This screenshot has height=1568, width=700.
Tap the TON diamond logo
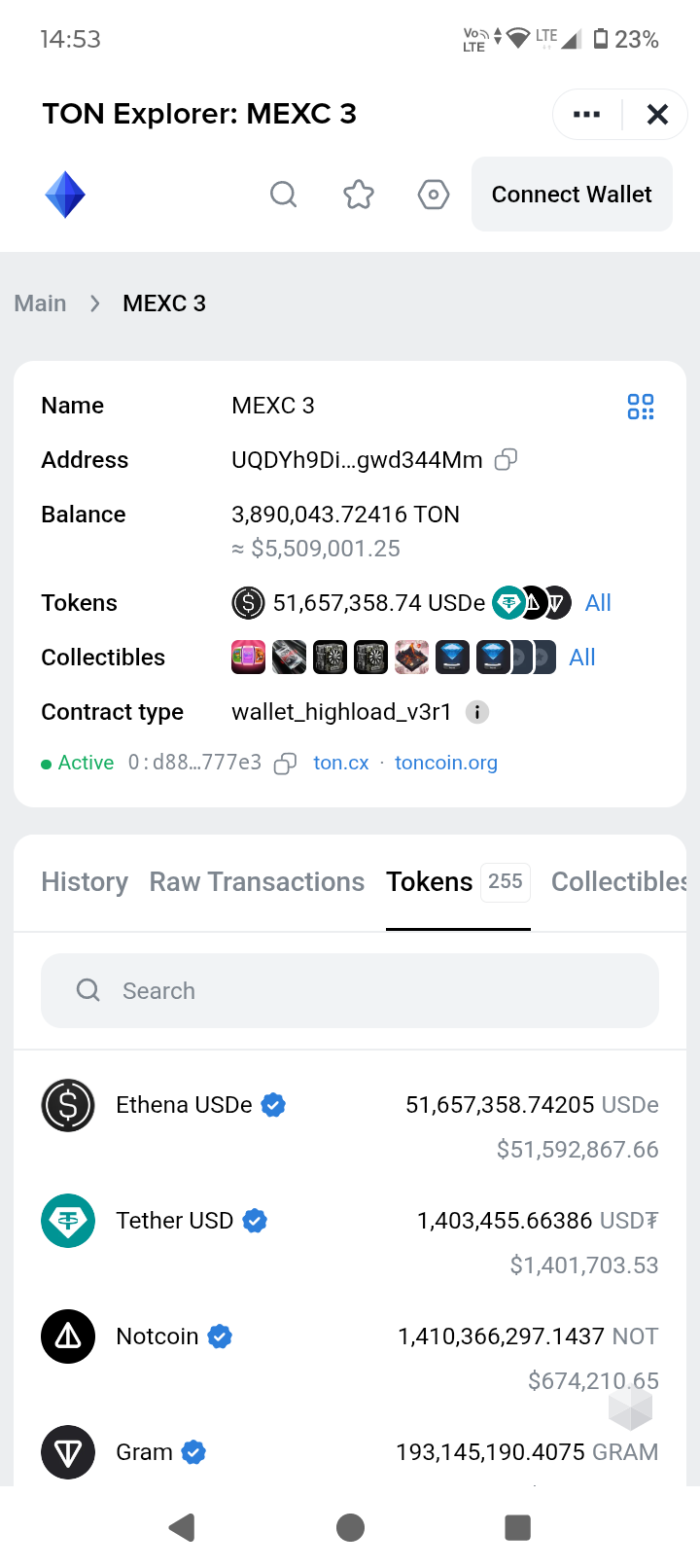point(65,195)
